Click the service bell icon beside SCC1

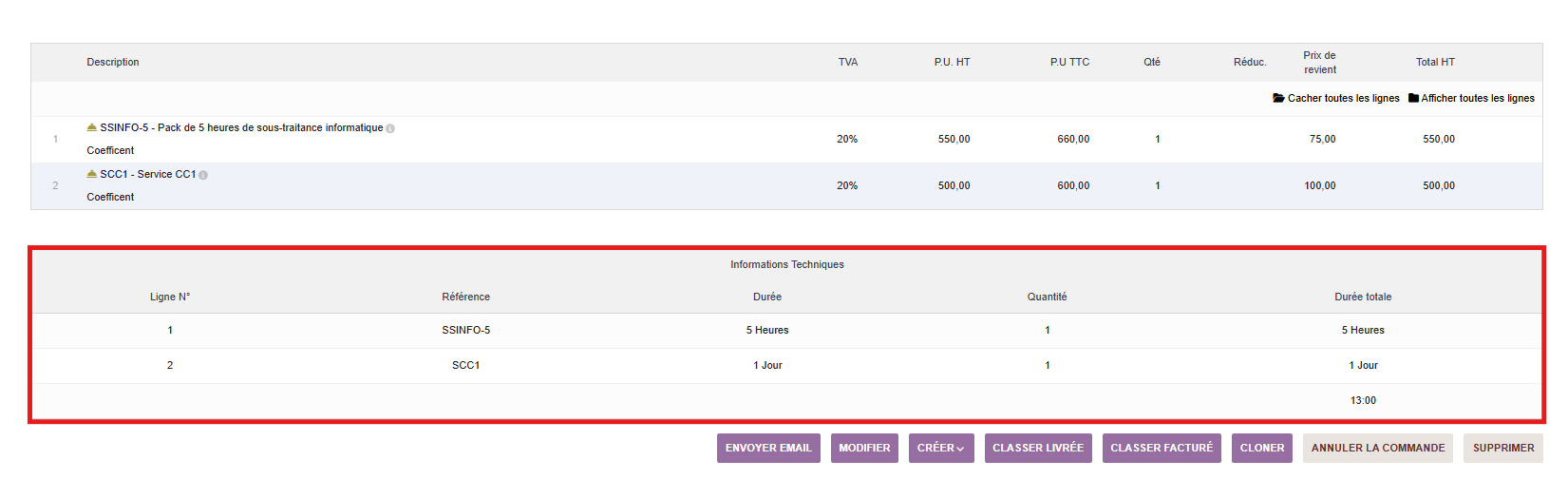pos(91,174)
